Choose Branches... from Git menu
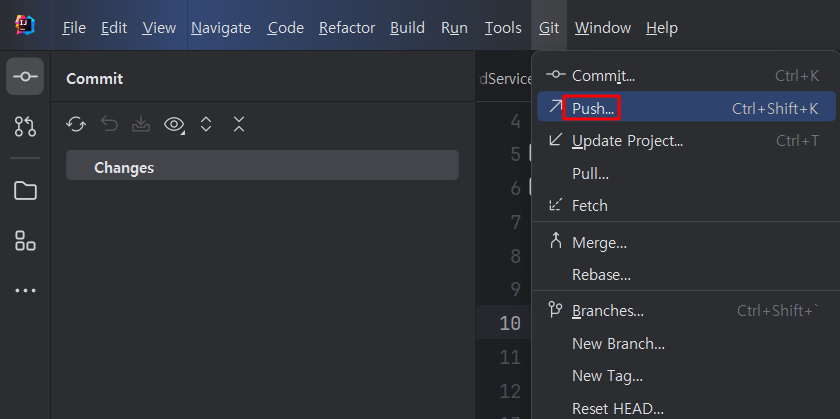The width and height of the screenshot is (840, 419). 686,311
